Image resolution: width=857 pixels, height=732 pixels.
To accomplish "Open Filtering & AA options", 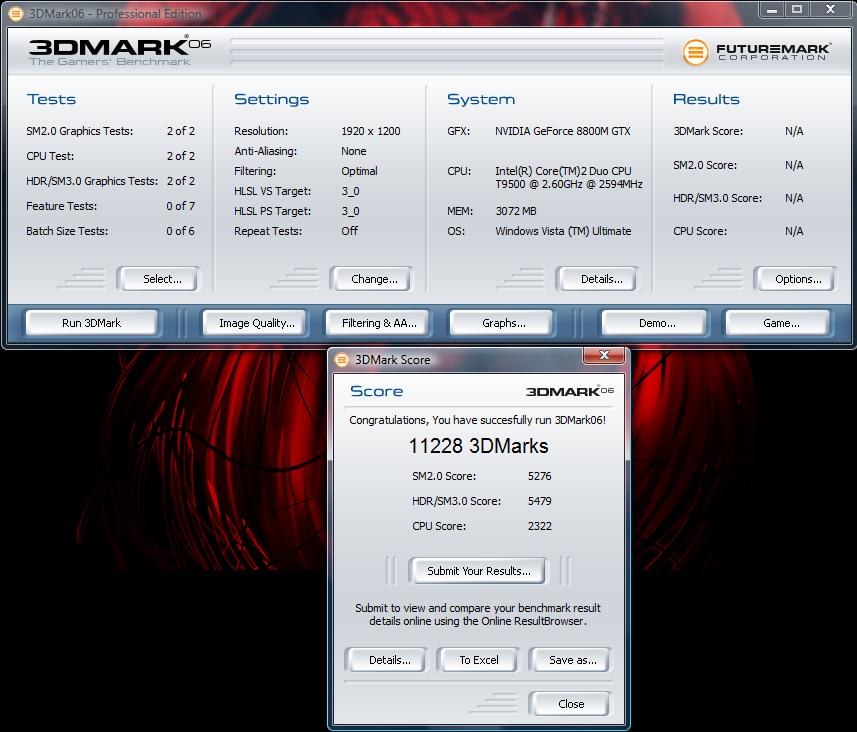I will tap(379, 323).
